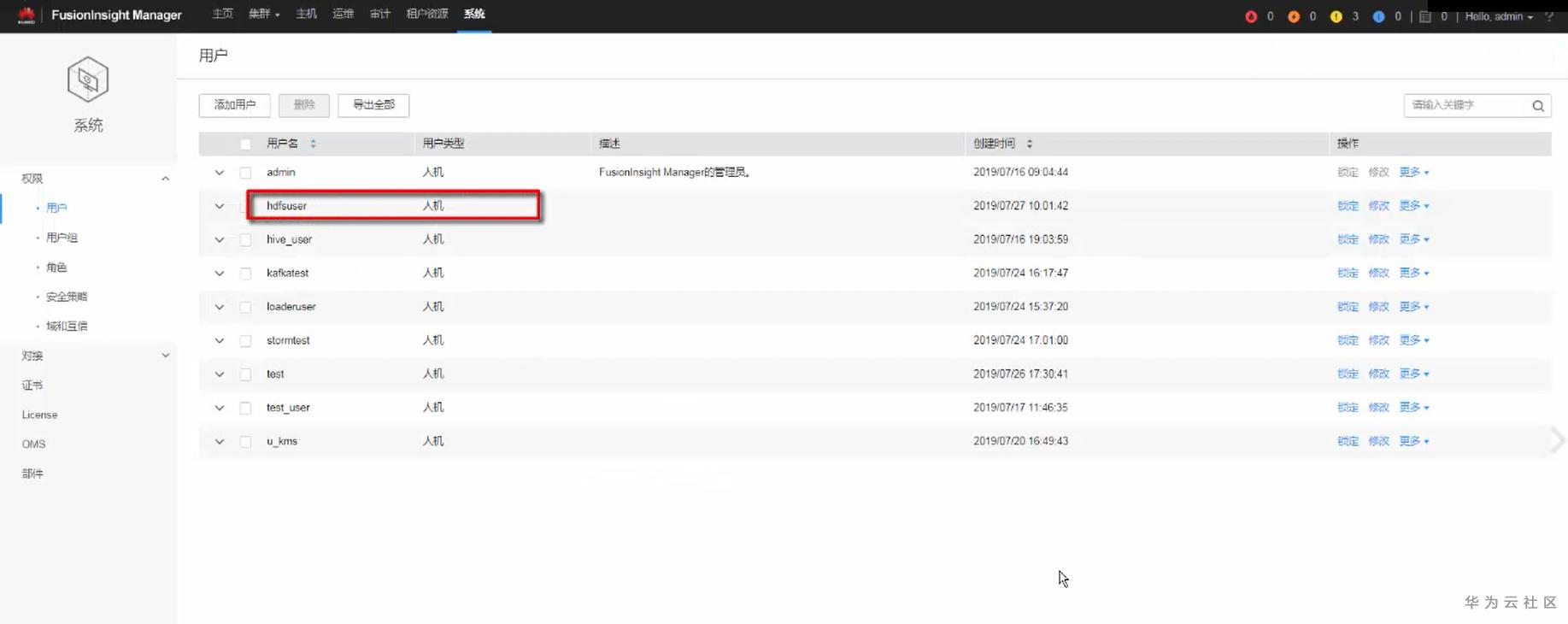This screenshot has height=624, width=1568.
Task: Toggle the select-all checkbox in table header
Action: tap(246, 144)
